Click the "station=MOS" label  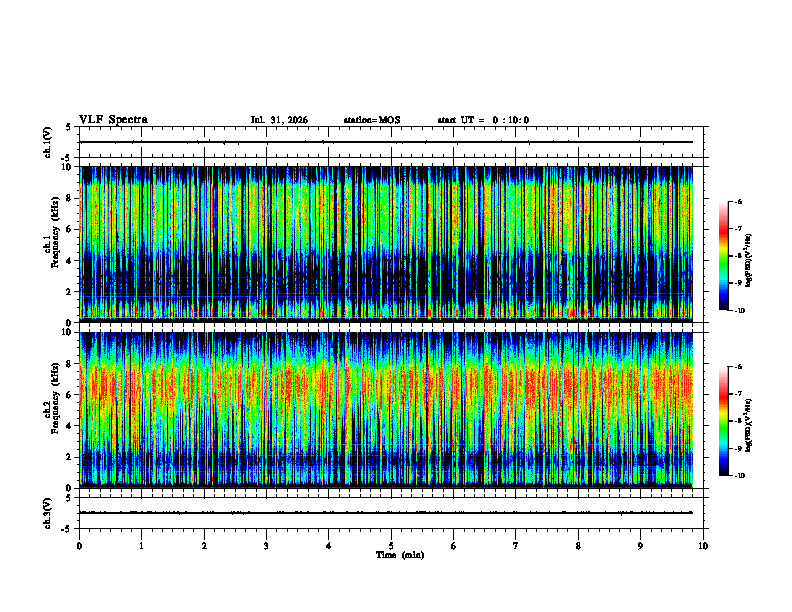point(372,120)
